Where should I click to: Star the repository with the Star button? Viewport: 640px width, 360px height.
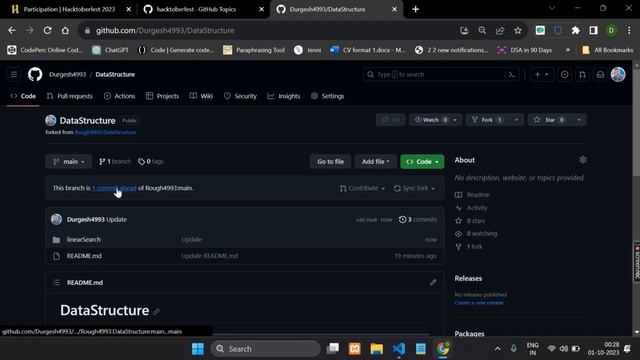point(549,120)
